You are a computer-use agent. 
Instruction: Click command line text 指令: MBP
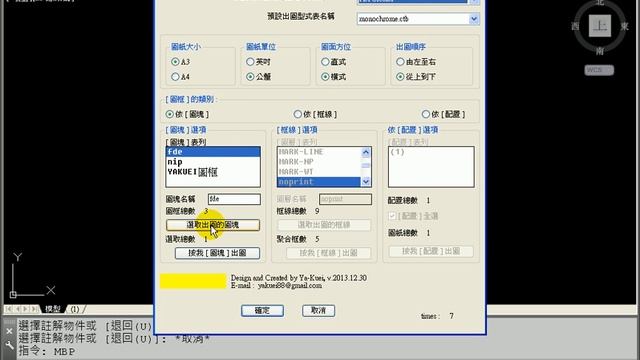[47, 351]
